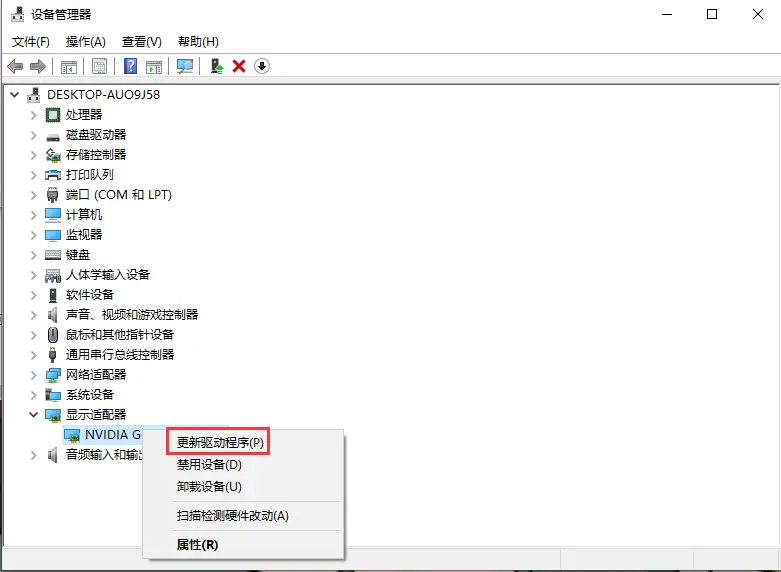Open the 查看(V) menu
The image size is (781, 572).
pos(141,41)
